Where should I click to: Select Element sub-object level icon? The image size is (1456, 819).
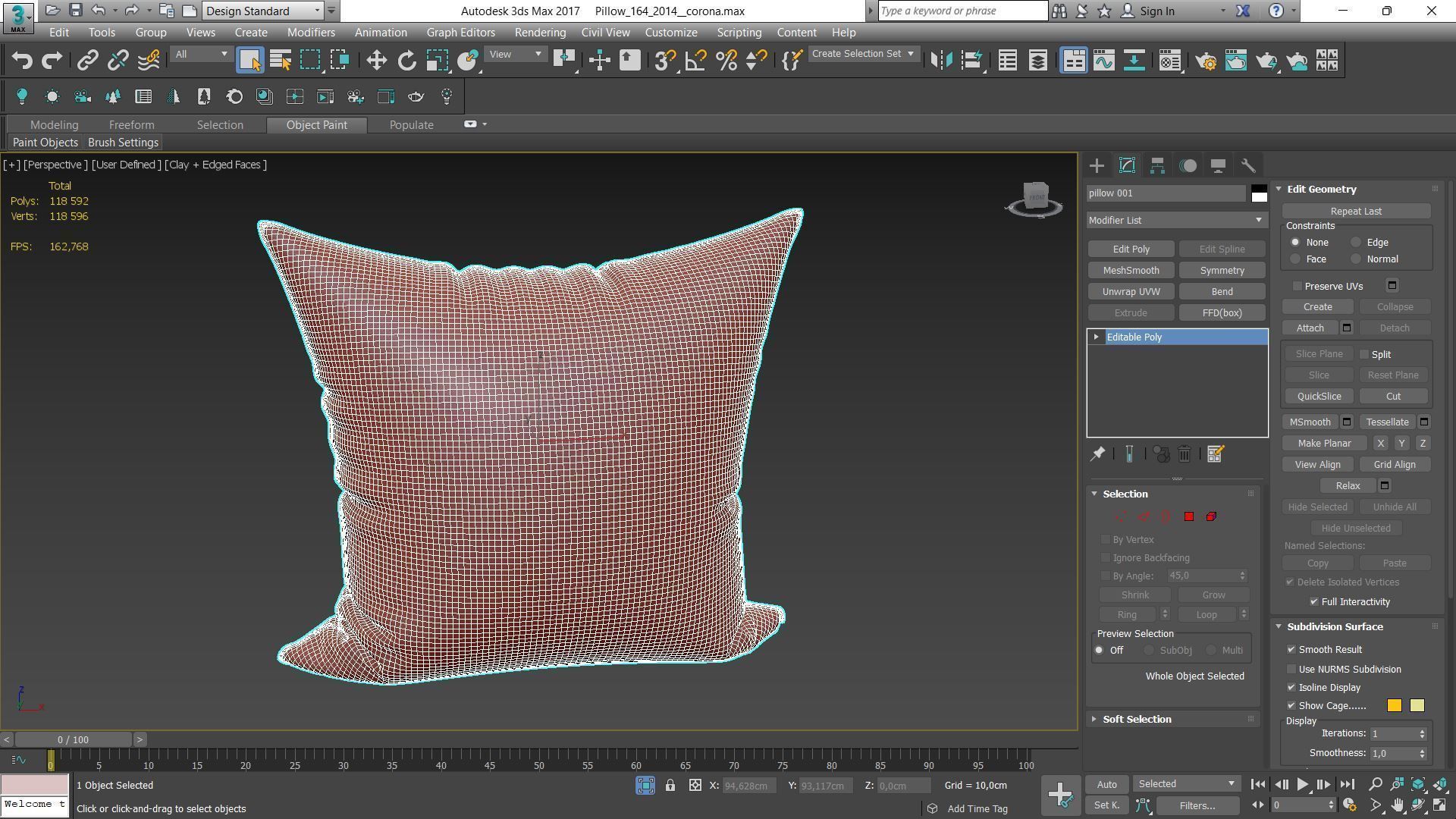[1211, 516]
